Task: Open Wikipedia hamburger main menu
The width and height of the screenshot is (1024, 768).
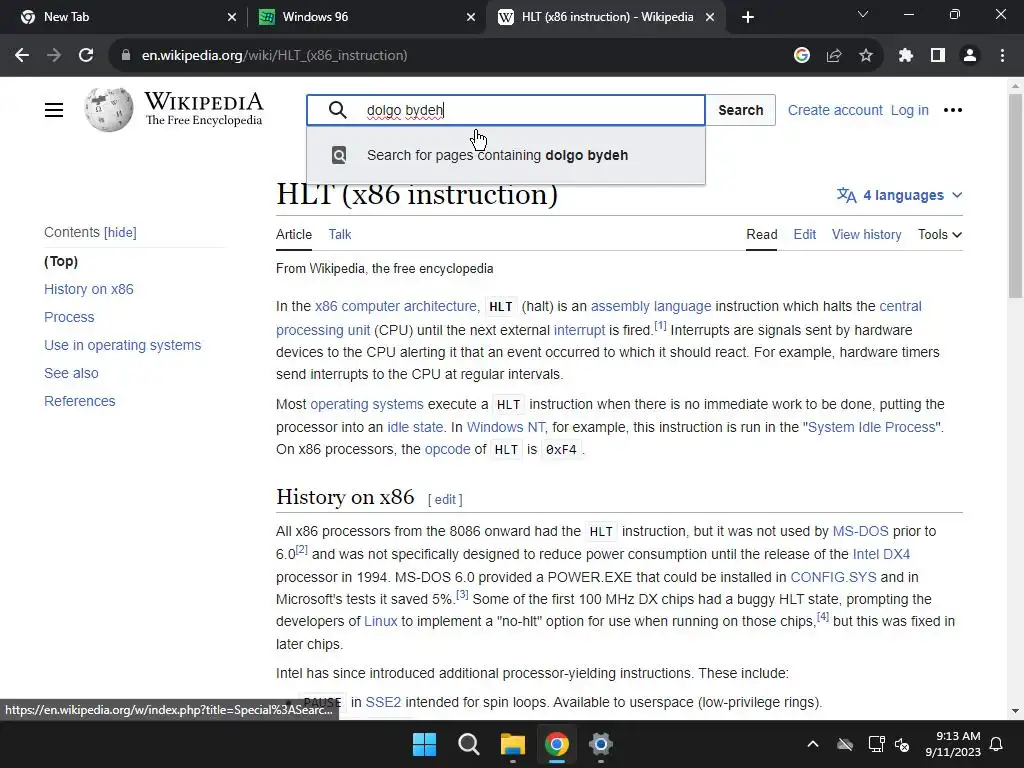Action: [x=54, y=110]
